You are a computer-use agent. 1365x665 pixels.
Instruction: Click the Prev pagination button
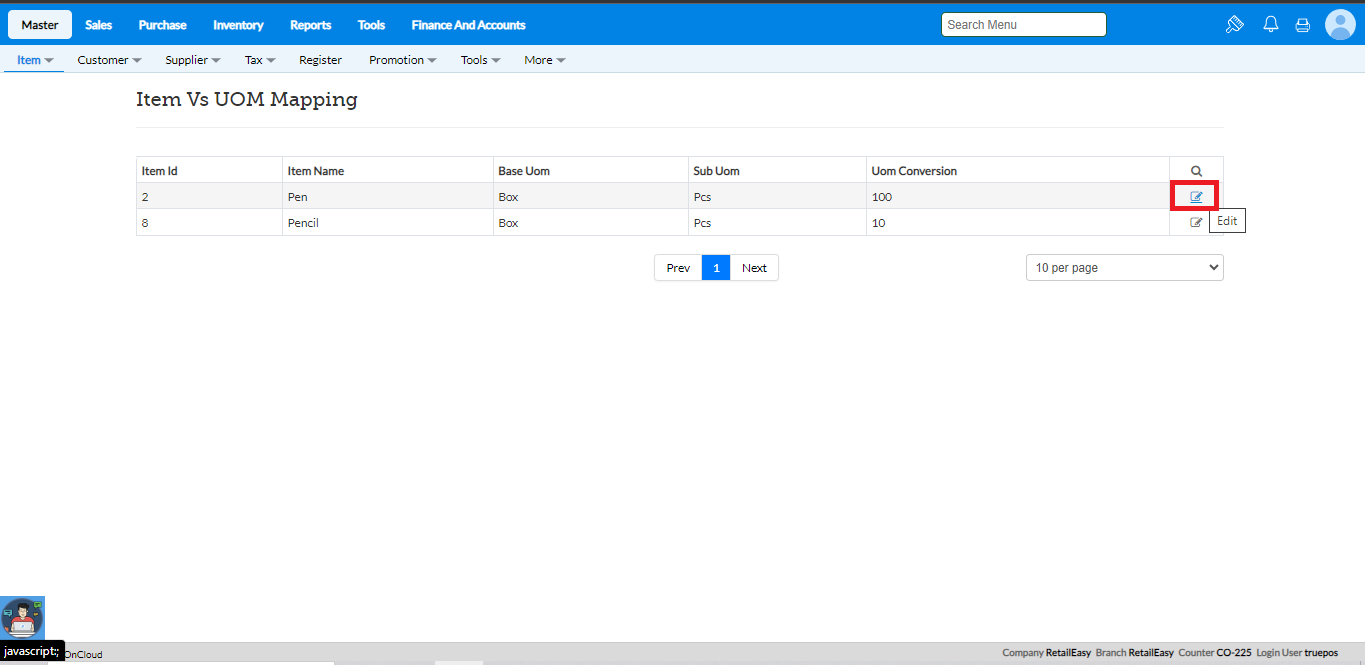pyautogui.click(x=678, y=268)
